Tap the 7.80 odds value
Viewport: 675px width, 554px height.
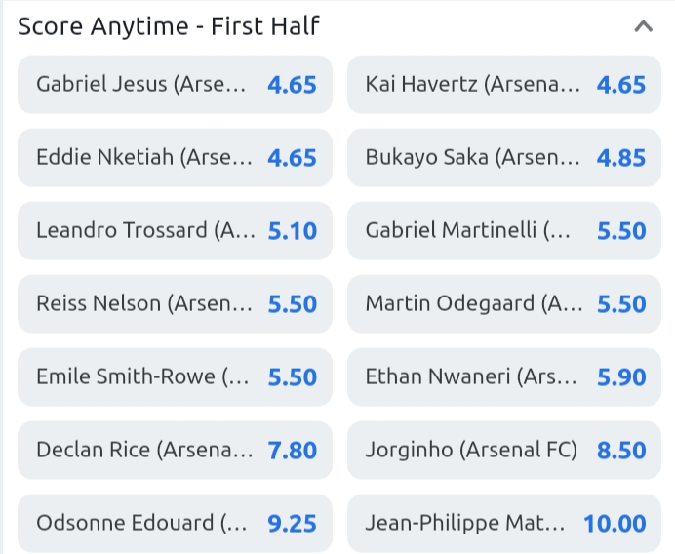tap(292, 450)
